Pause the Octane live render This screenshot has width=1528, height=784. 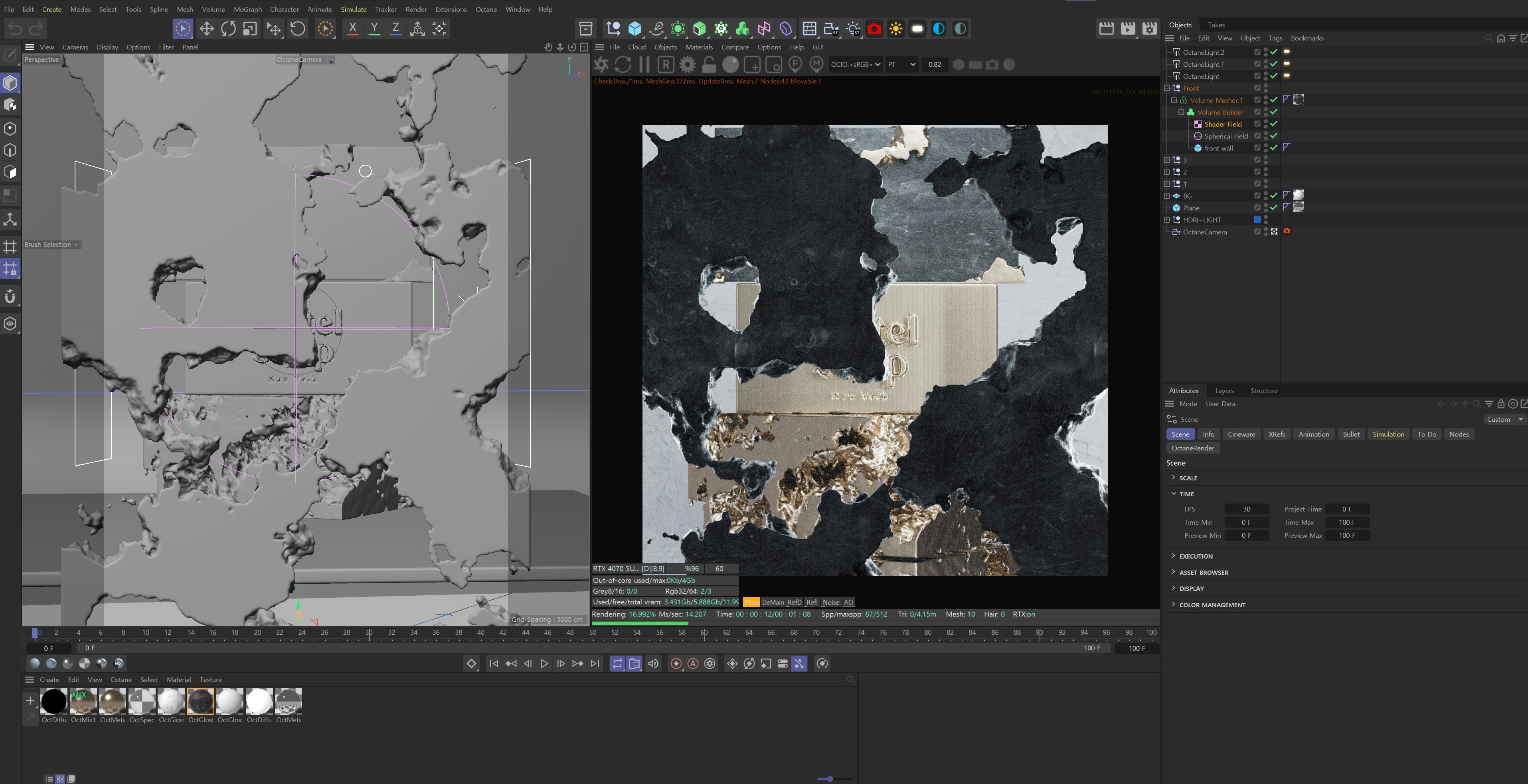644,64
